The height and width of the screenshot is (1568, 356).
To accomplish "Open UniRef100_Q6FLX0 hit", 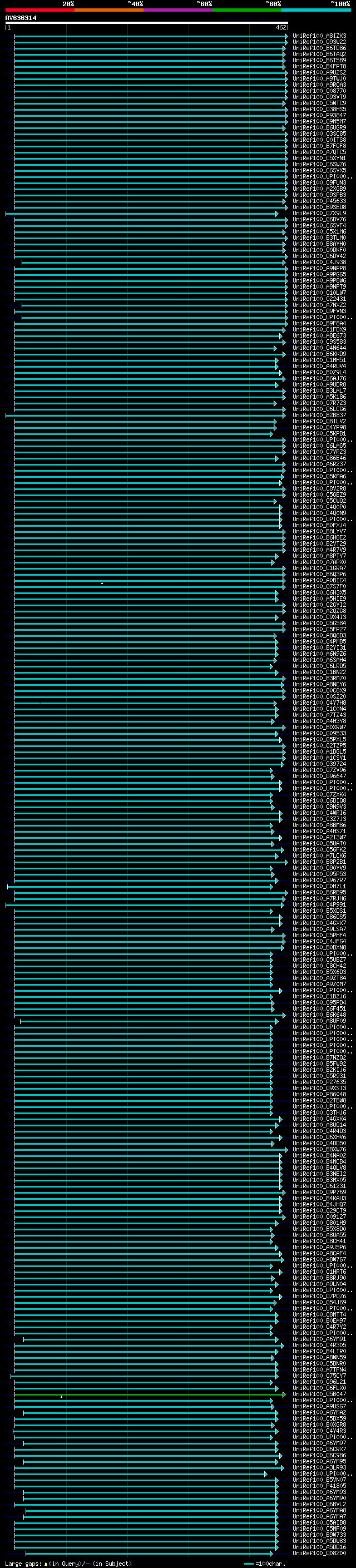I will pyautogui.click(x=319, y=1388).
